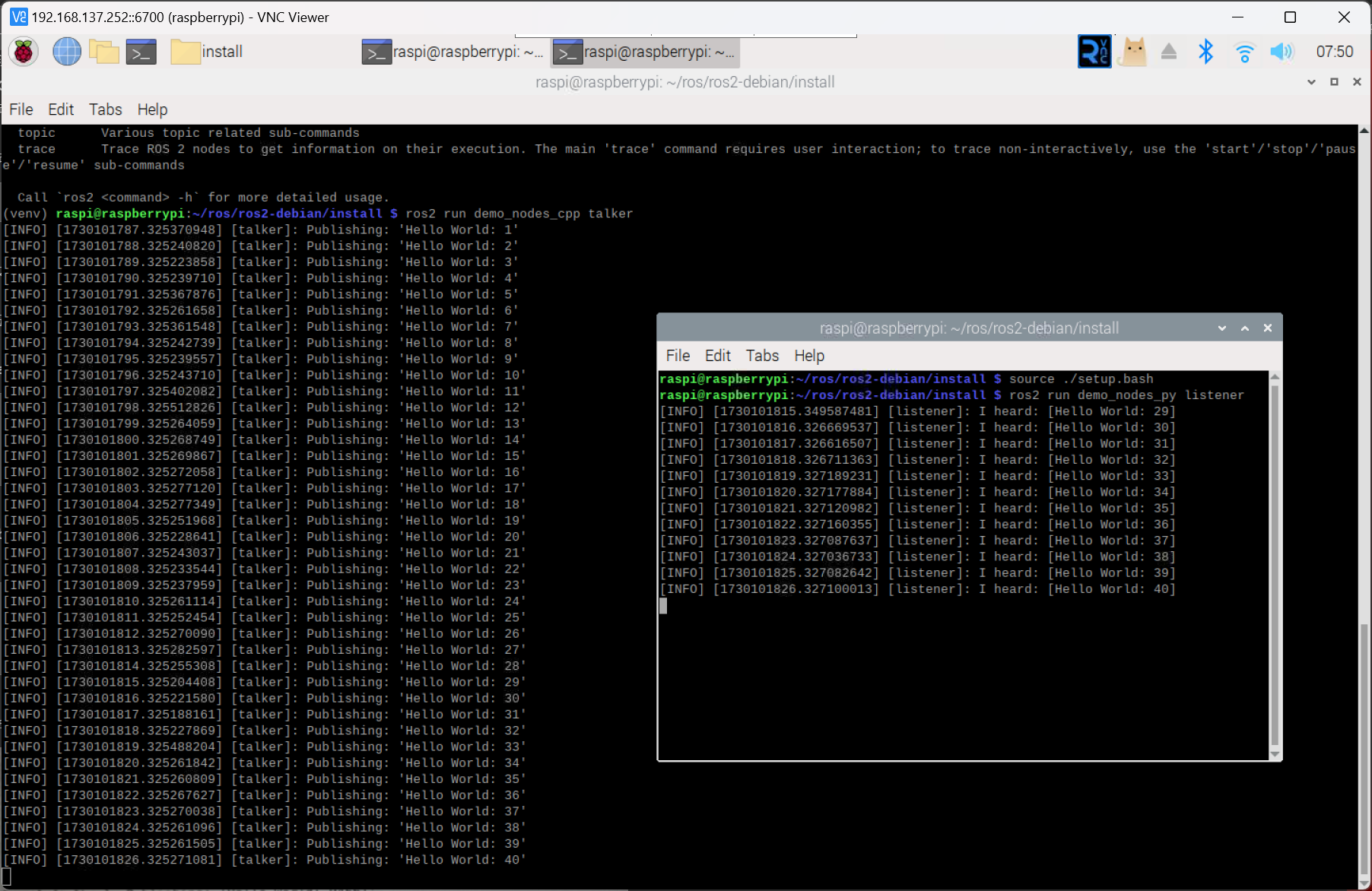Switch to the first raspi@raspberrypi taskbar entry
This screenshot has width=1372, height=891.
(453, 52)
